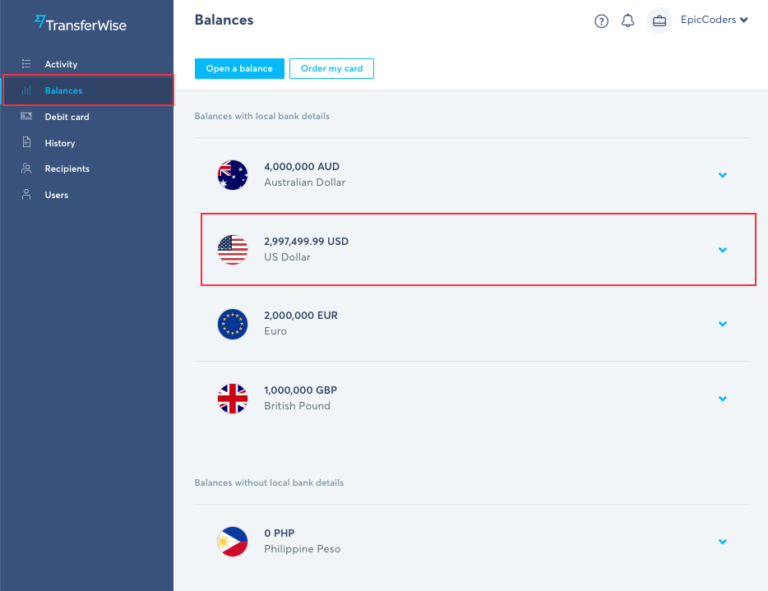Click the British Pound label
This screenshot has height=591, width=768.
[x=297, y=406]
